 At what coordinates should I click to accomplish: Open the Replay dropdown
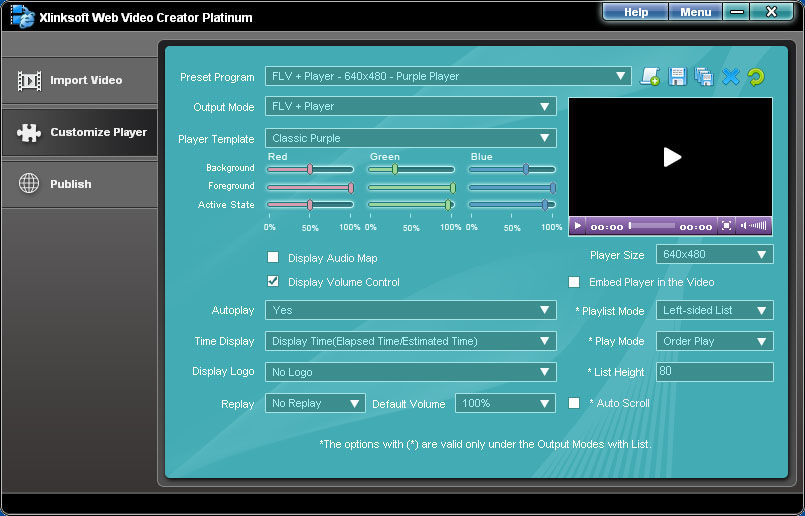coord(315,403)
